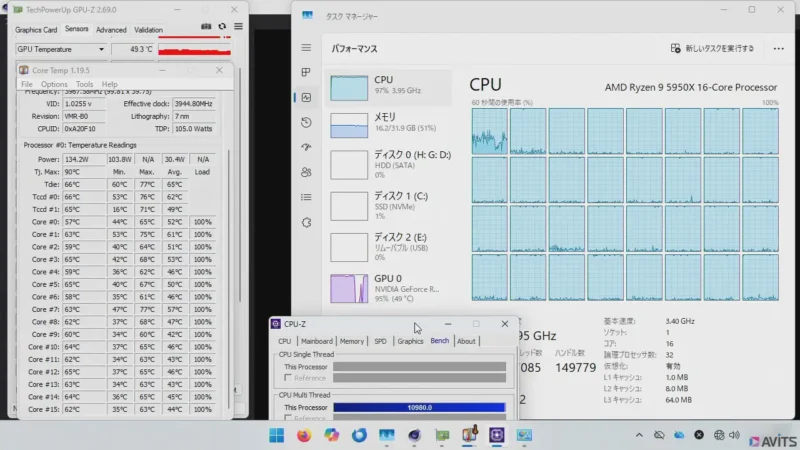Click the Windows Start button on taskbar

(277, 436)
